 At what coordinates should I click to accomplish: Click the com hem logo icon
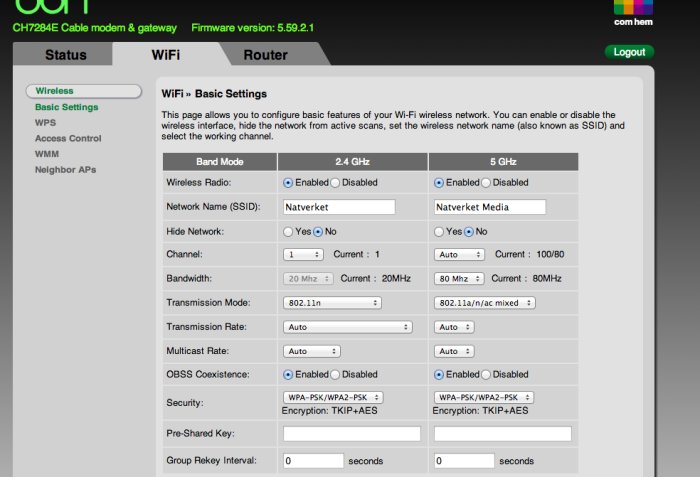click(633, 13)
